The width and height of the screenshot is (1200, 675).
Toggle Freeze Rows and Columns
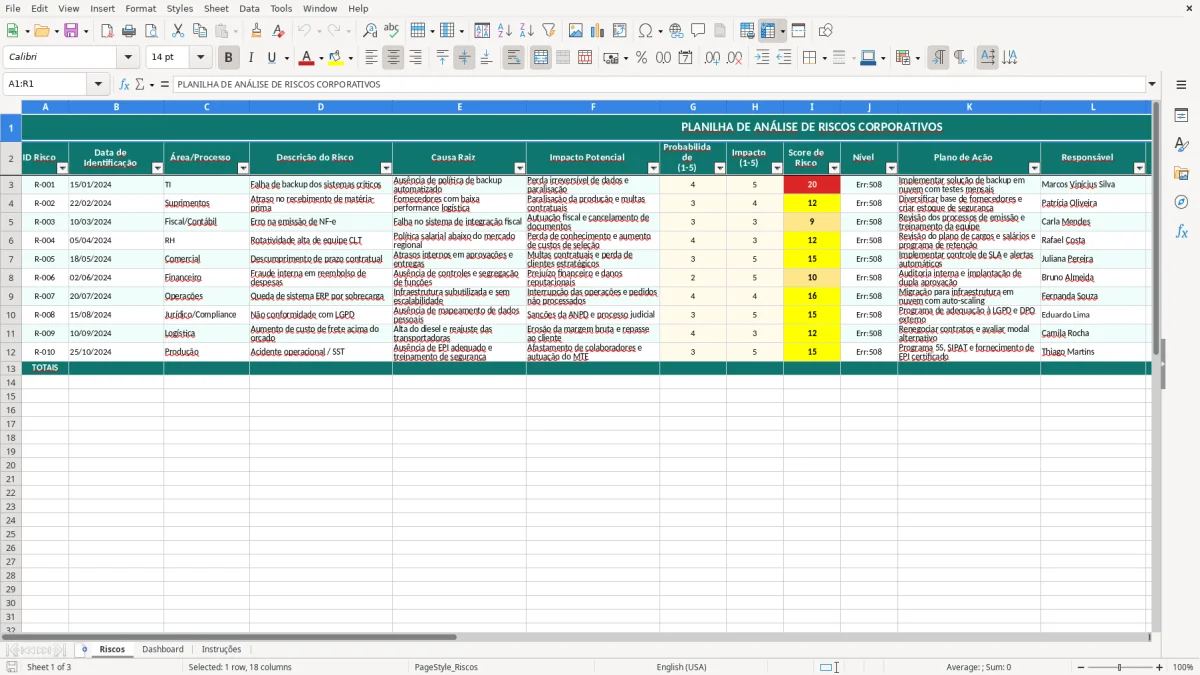click(768, 31)
